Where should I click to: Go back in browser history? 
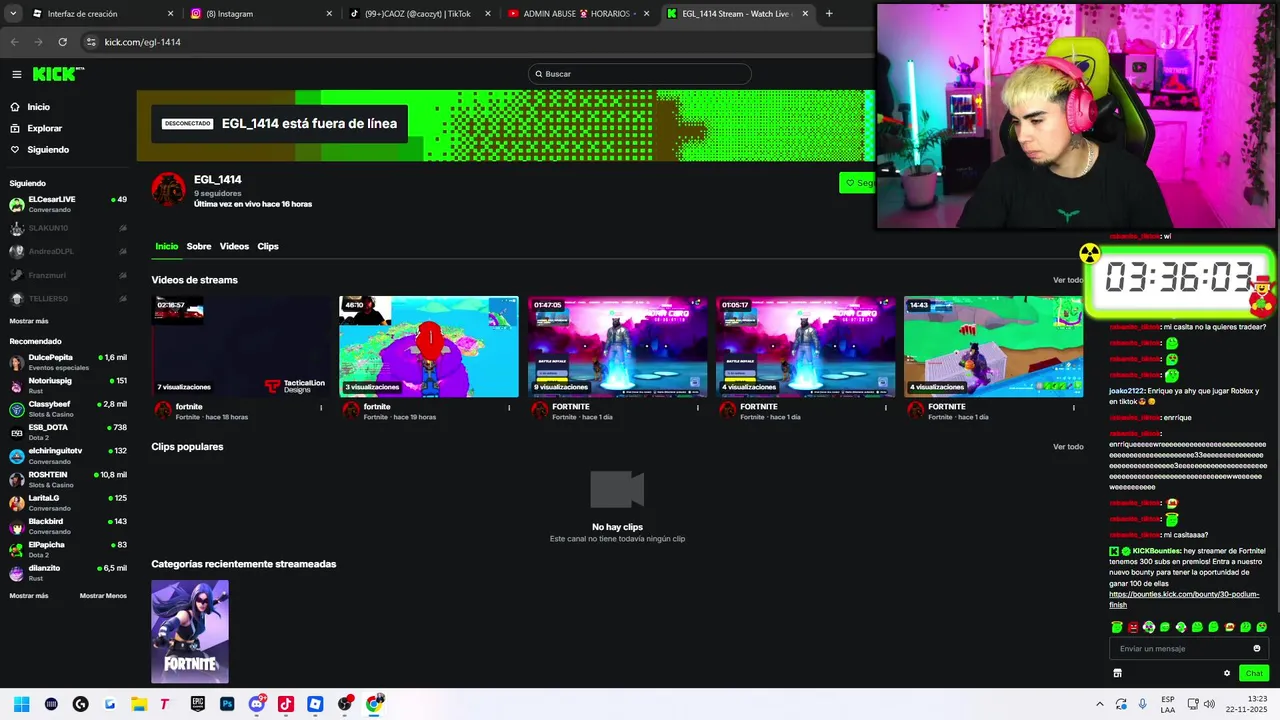tap(14, 42)
